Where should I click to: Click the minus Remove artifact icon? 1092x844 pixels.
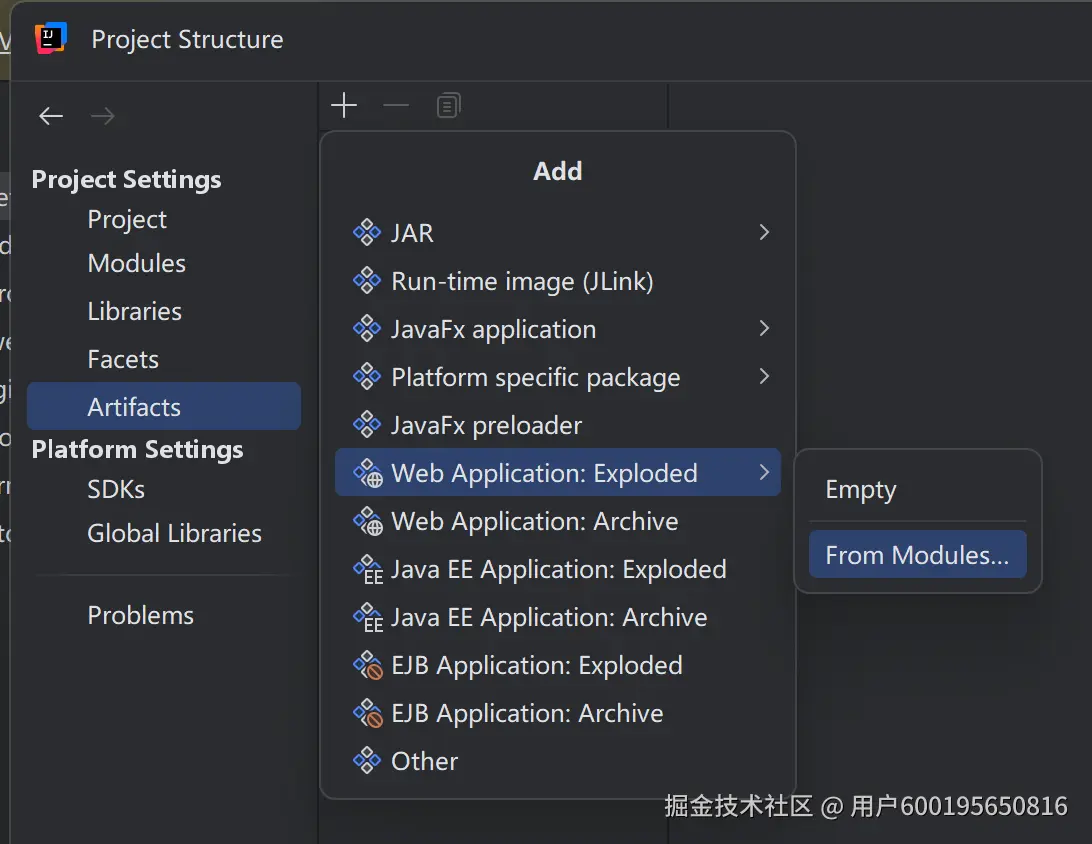pyautogui.click(x=397, y=106)
